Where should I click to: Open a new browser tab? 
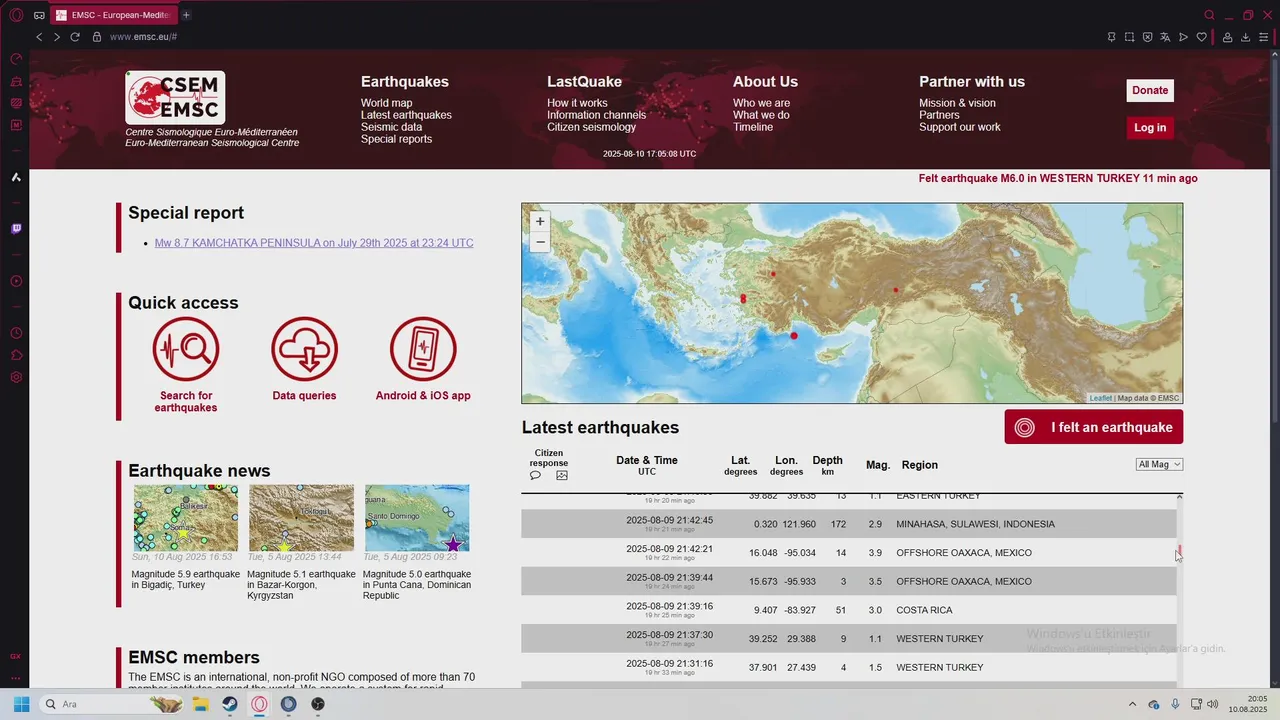click(x=186, y=15)
